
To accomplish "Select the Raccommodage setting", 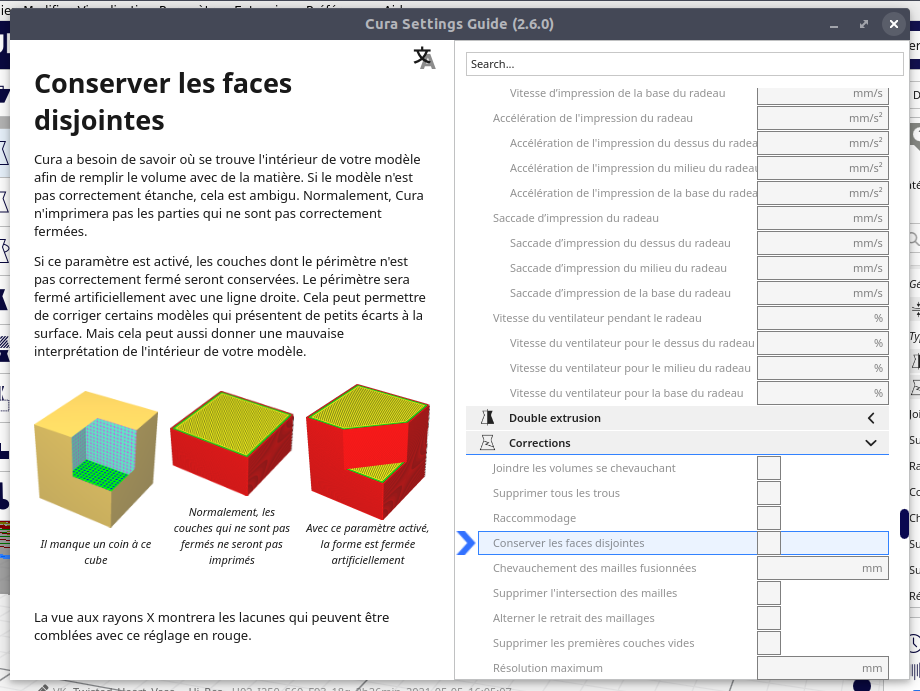I will point(535,518).
